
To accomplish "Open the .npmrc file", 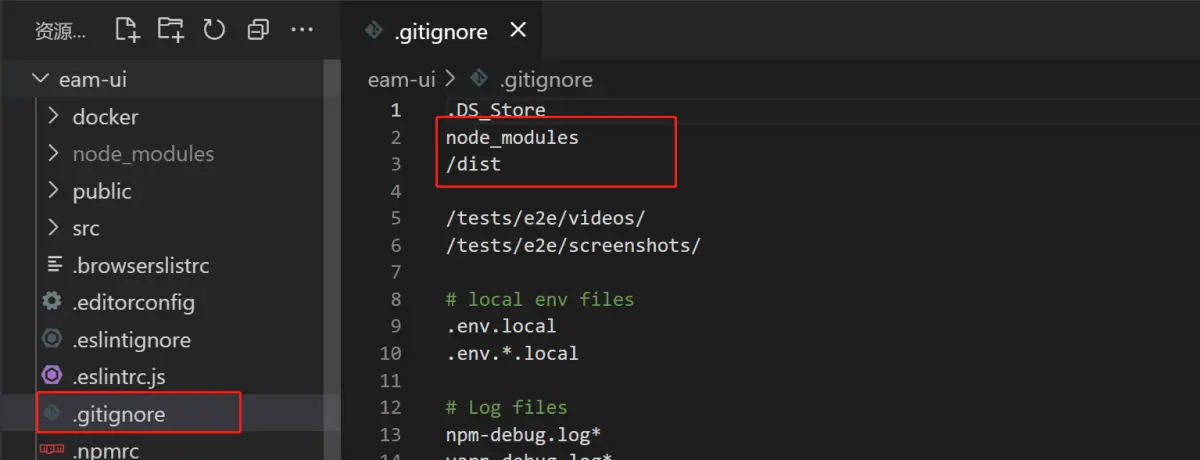I will (x=105, y=451).
